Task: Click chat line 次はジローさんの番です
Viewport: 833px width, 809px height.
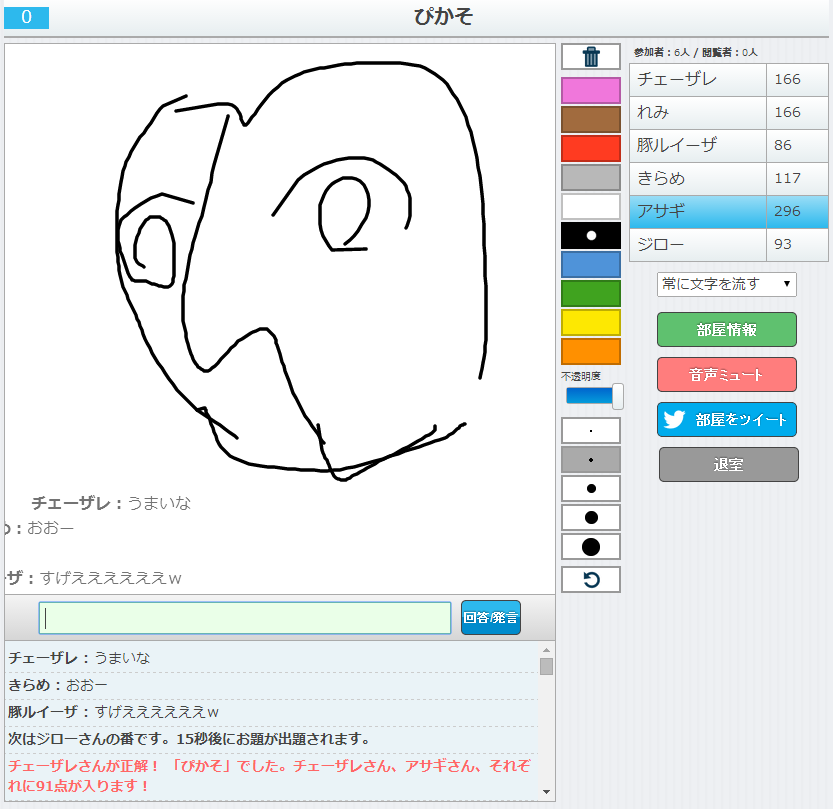Action: 189,739
